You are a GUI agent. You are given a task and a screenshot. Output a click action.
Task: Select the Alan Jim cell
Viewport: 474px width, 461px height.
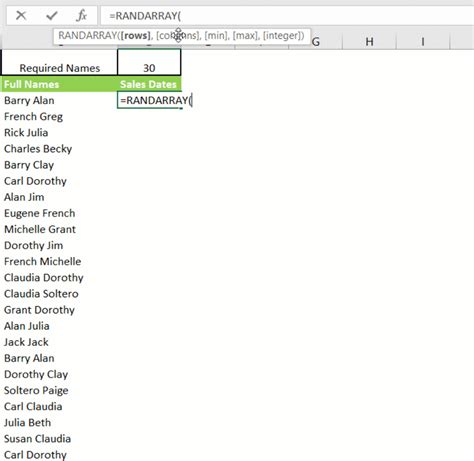point(59,197)
